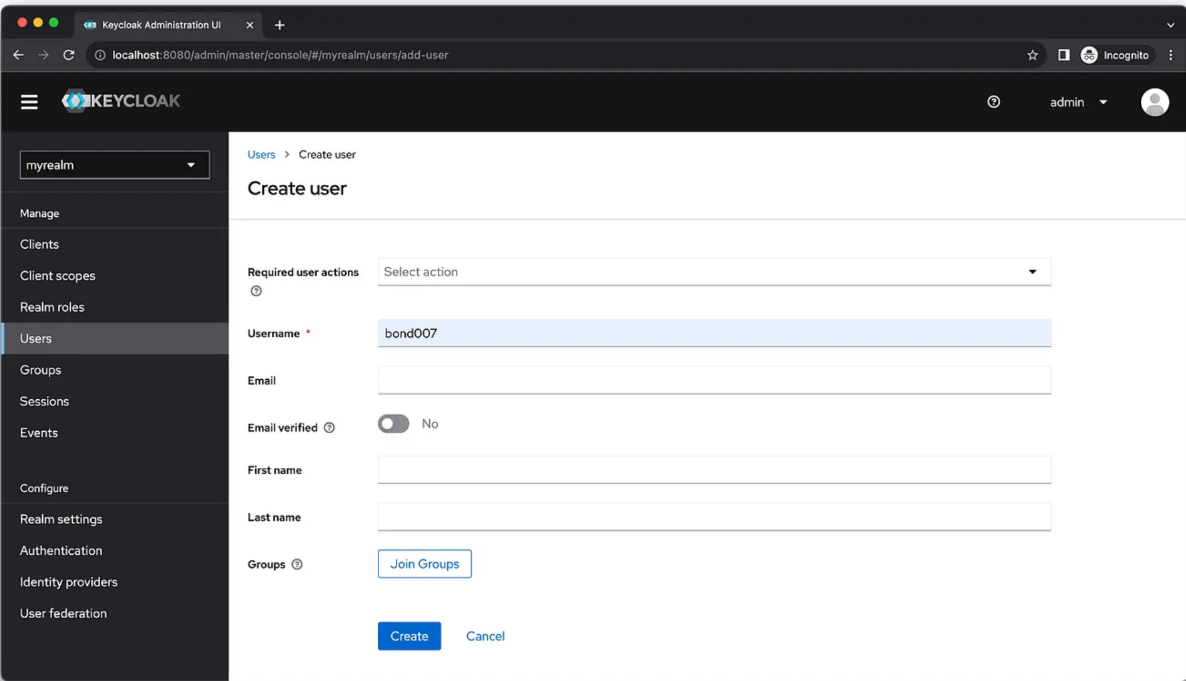
Task: Show help for Required user actions
Action: pyautogui.click(x=256, y=291)
